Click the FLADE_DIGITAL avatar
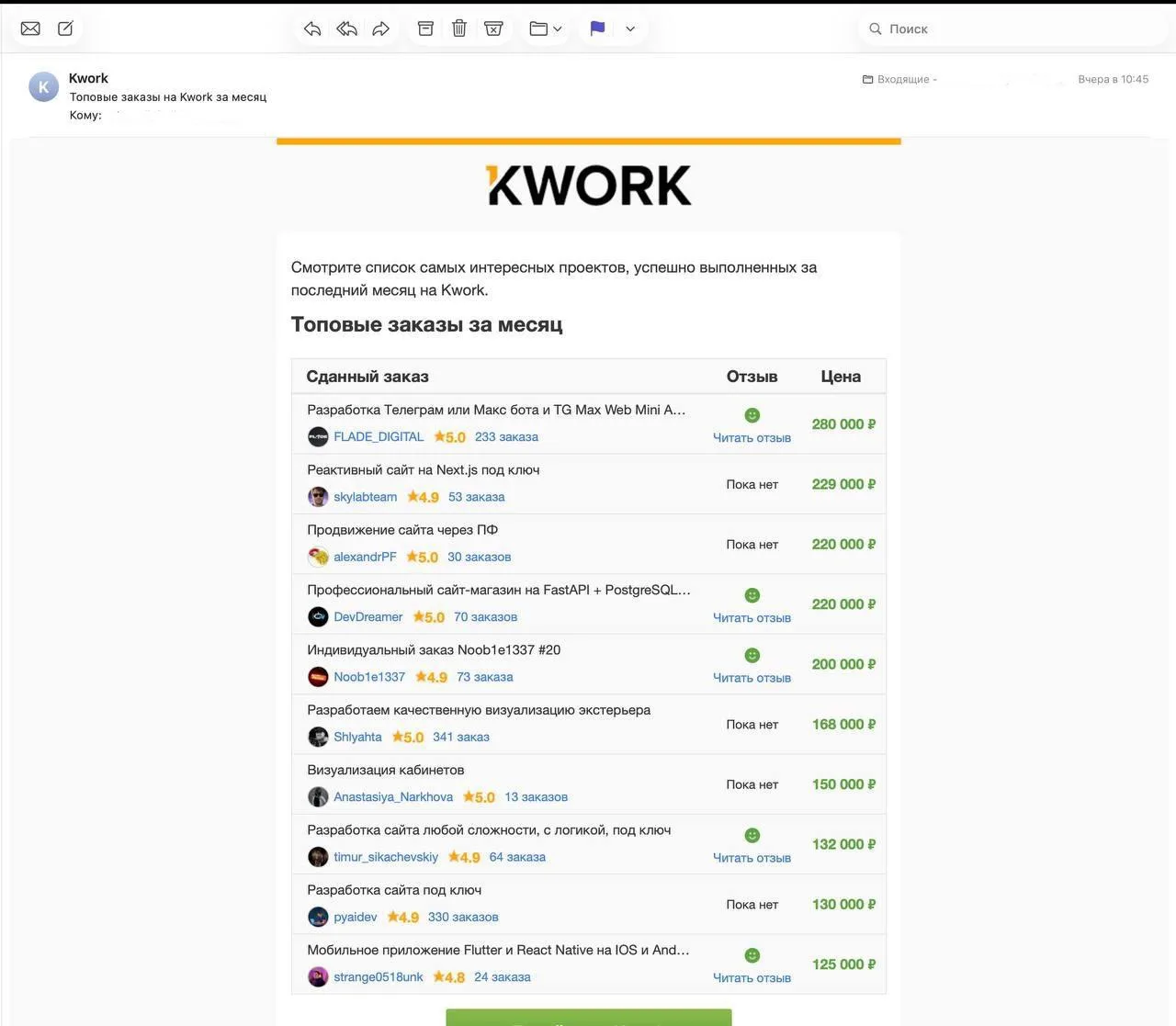 click(x=318, y=437)
